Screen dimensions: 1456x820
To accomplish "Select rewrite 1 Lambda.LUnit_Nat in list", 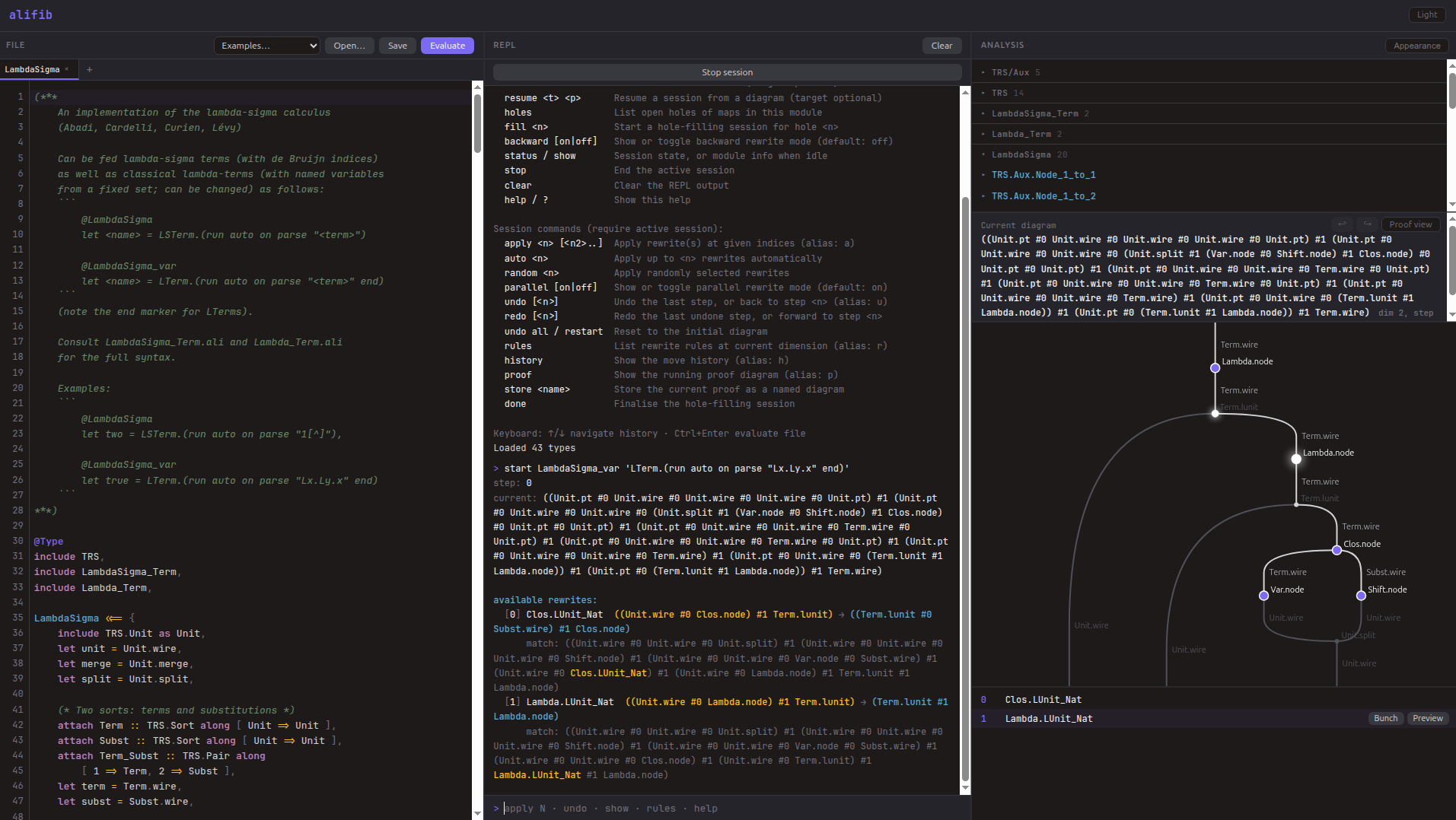I will [1213, 718].
